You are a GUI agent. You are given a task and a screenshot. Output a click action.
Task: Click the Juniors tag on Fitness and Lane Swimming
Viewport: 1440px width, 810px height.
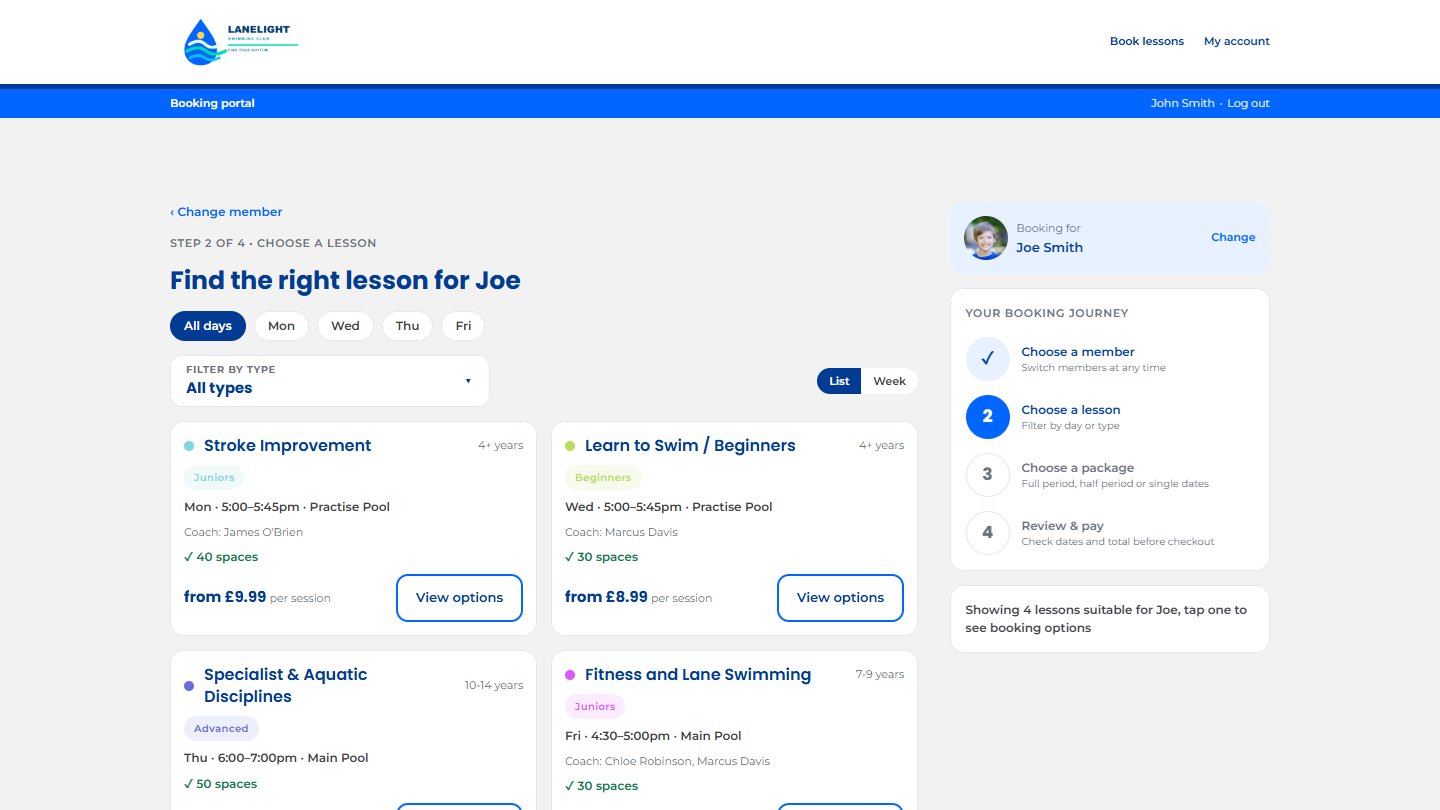click(595, 707)
